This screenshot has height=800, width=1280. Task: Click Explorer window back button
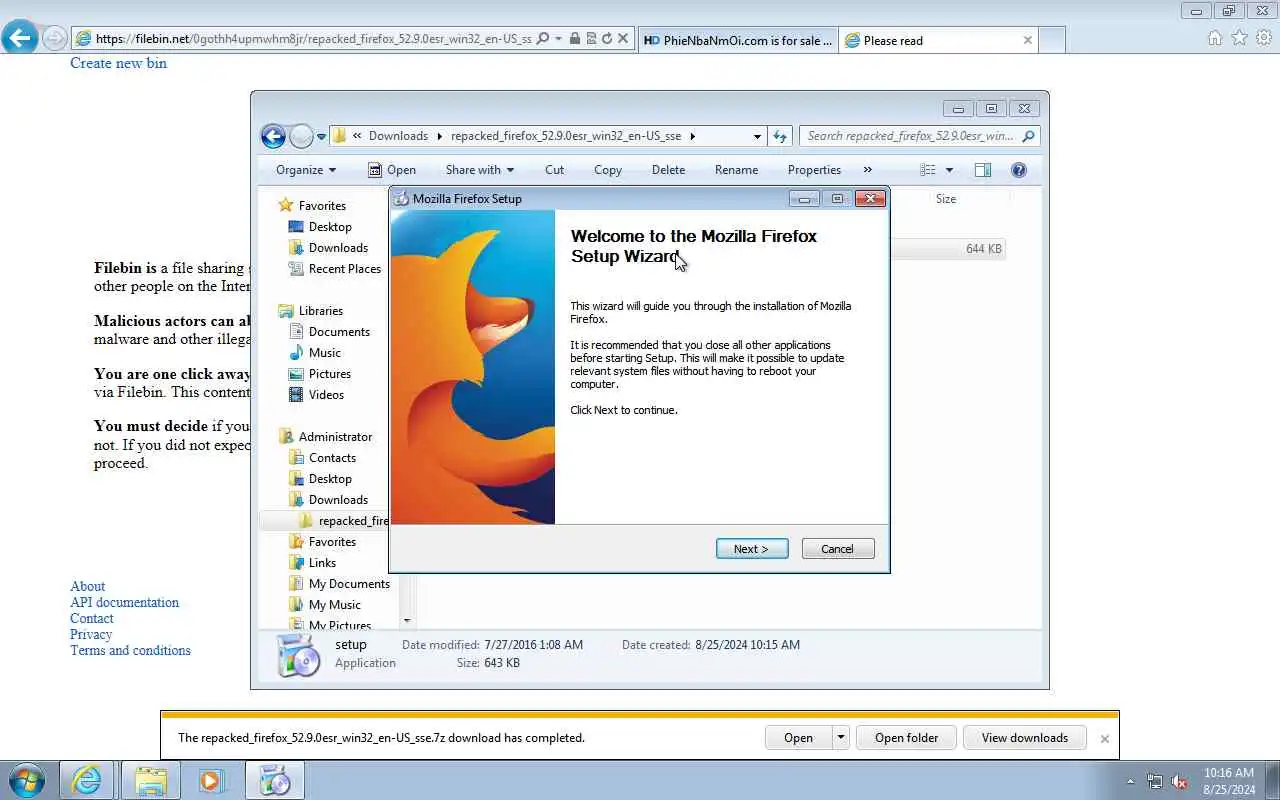(273, 136)
